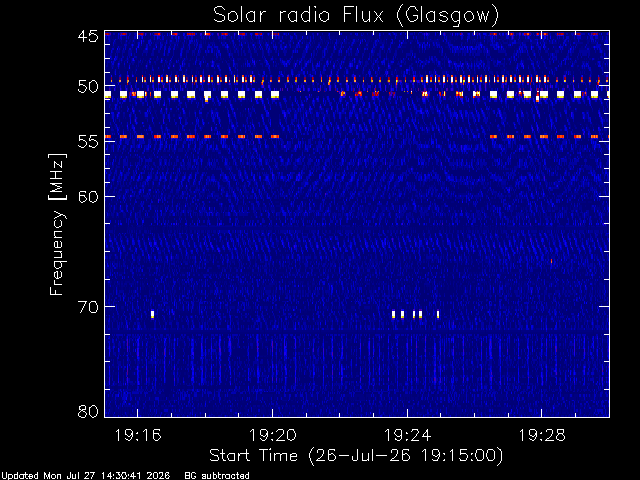Click the 'Frequency [MHz]' vertical axis title
This screenshot has height=480, width=640.
point(57,224)
